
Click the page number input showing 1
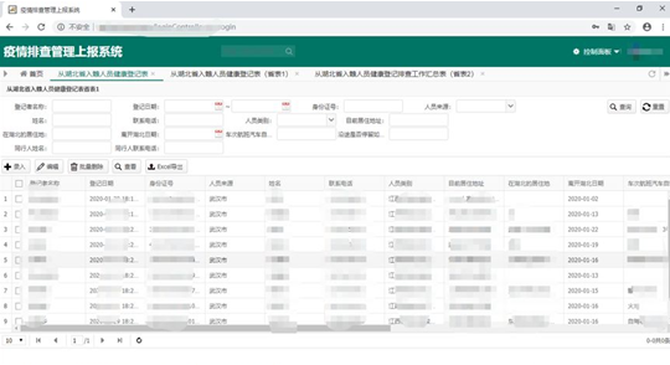click(75, 341)
